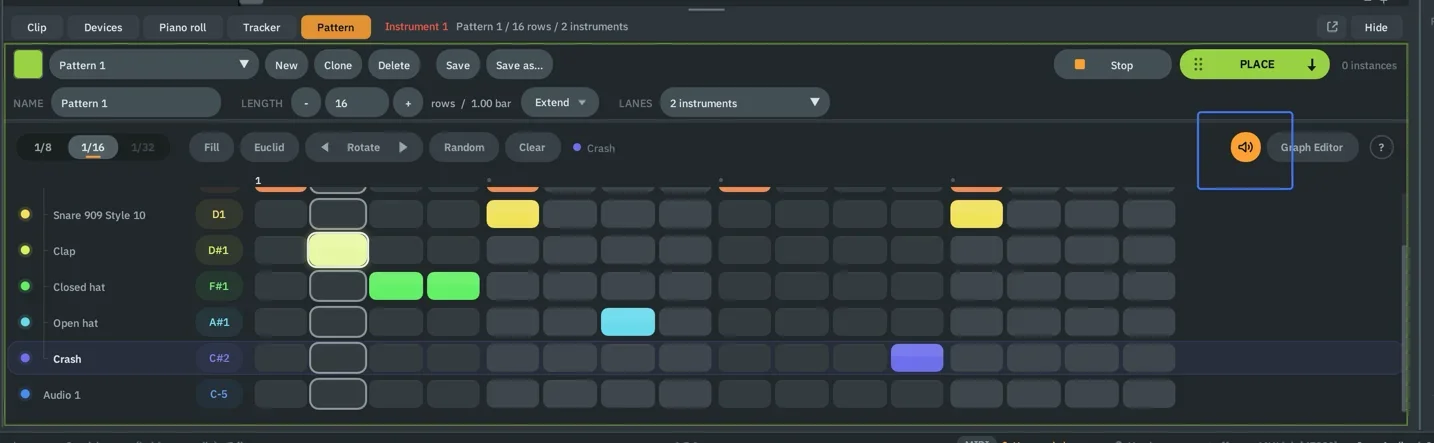
Task: Click the pattern color swatch
Action: pos(28,65)
